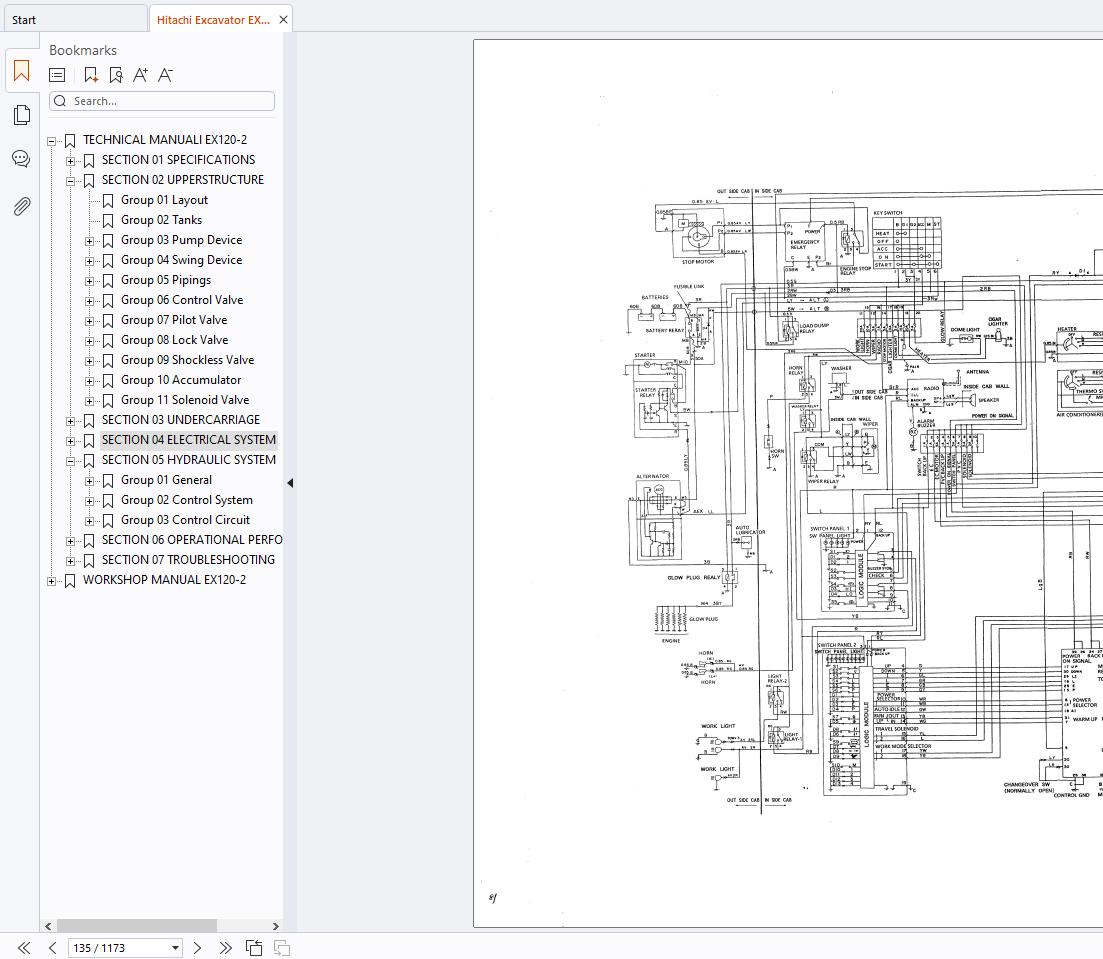Open the Comments panel icon
The image size is (1103, 959).
[21, 159]
